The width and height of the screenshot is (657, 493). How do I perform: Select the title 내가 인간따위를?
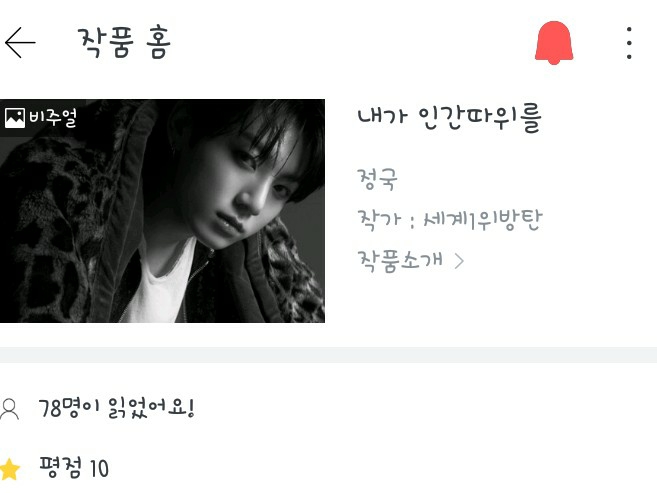[x=450, y=117]
